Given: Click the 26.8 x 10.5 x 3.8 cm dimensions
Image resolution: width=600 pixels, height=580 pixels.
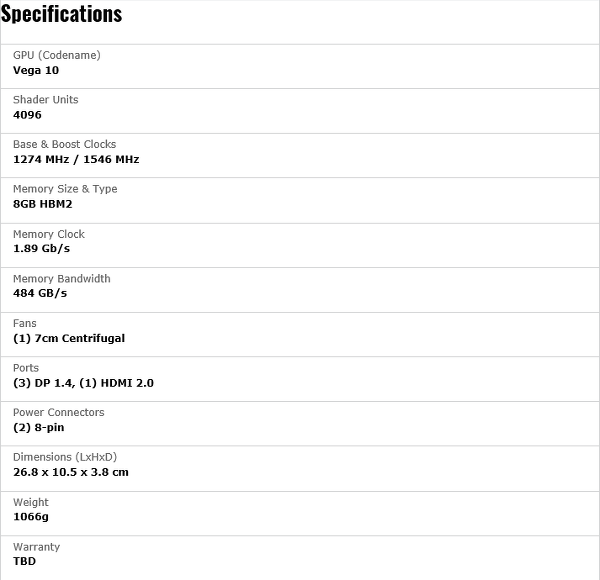Looking at the screenshot, I should pos(71,472).
